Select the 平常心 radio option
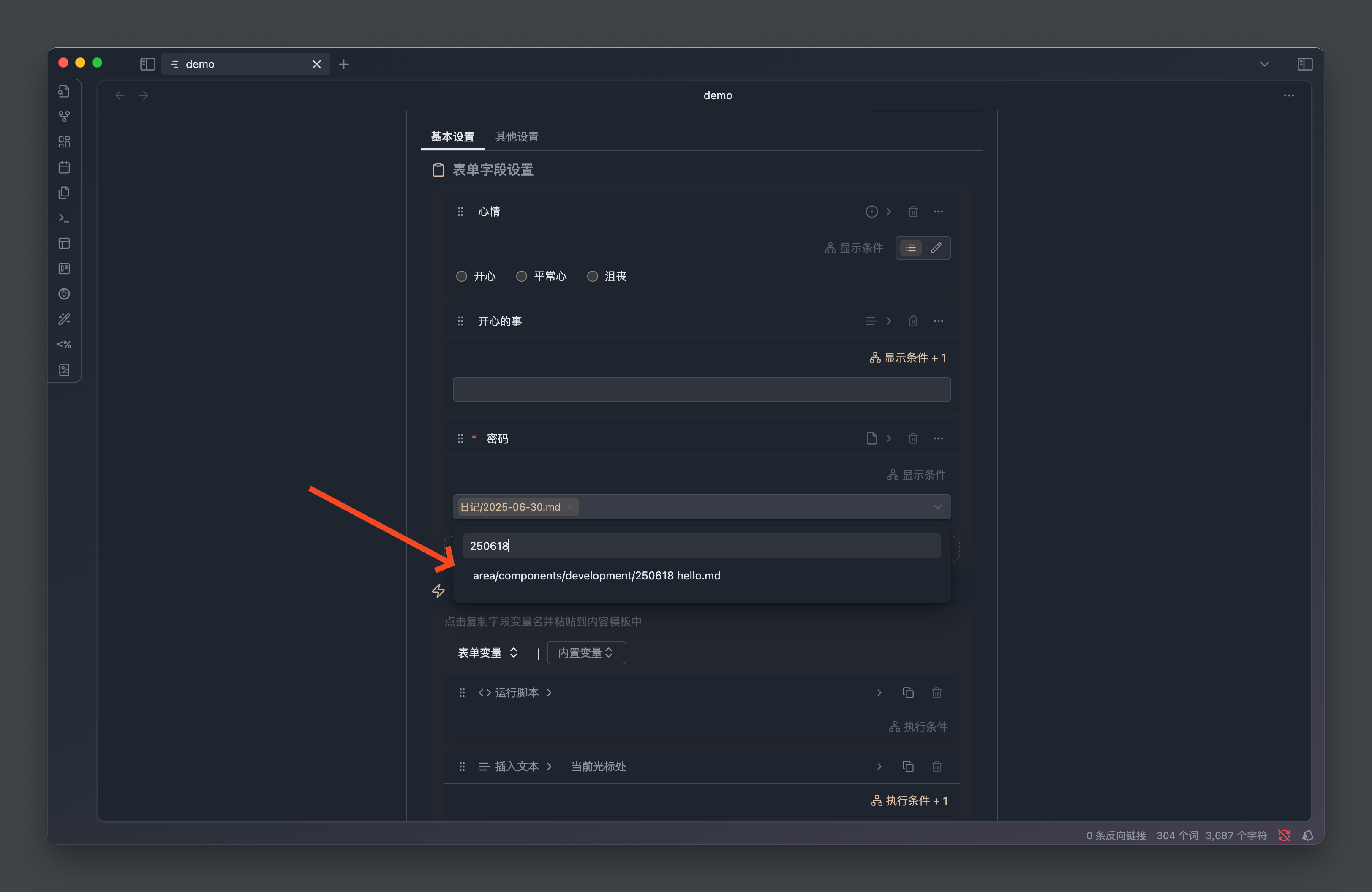1372x892 pixels. click(521, 276)
